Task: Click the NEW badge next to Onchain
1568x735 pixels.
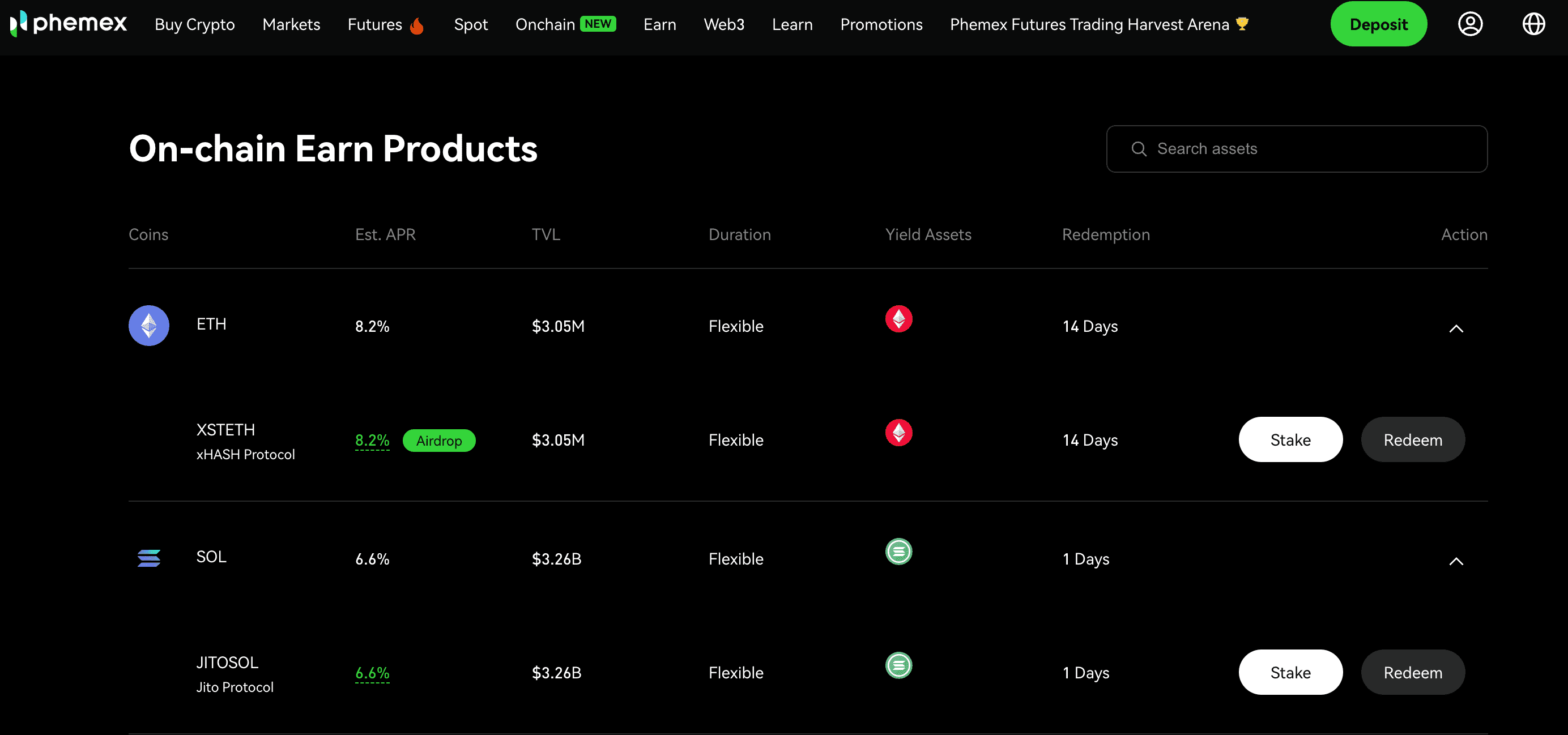Action: pos(598,24)
